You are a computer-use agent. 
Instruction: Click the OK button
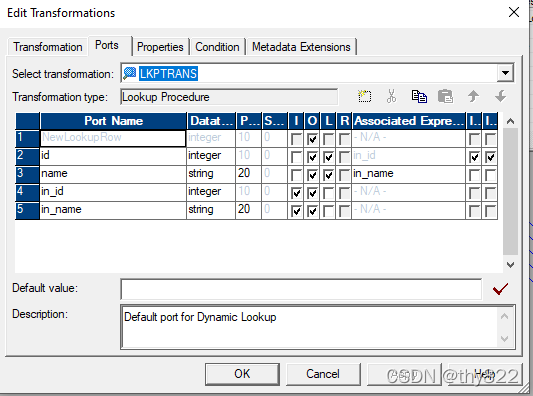click(x=242, y=374)
